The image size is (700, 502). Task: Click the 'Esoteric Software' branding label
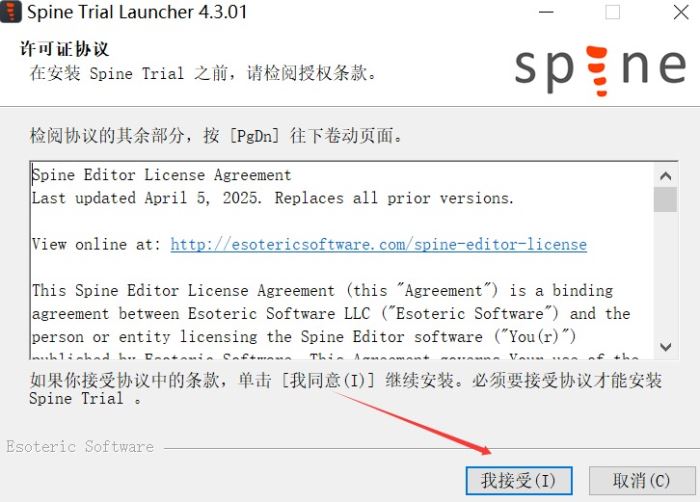click(80, 446)
